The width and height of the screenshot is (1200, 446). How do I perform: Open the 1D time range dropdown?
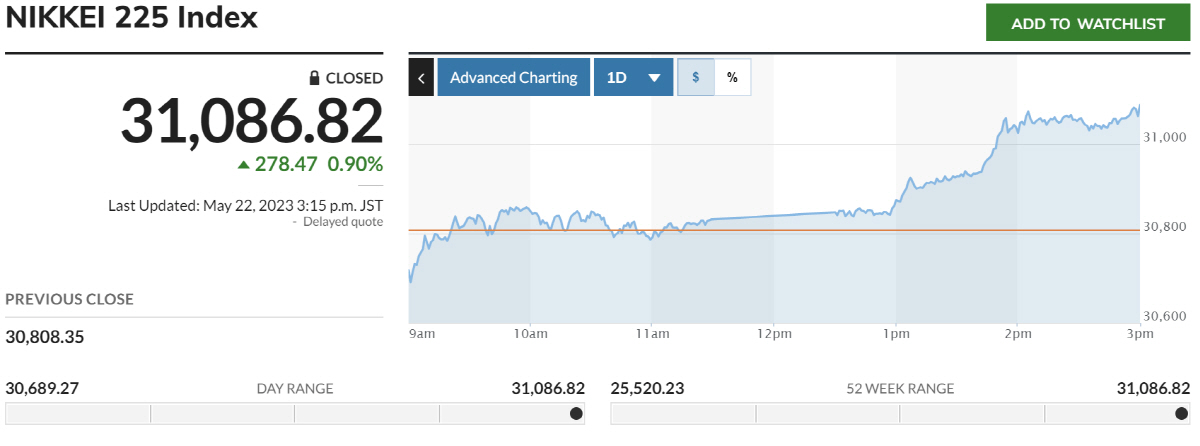[x=633, y=77]
